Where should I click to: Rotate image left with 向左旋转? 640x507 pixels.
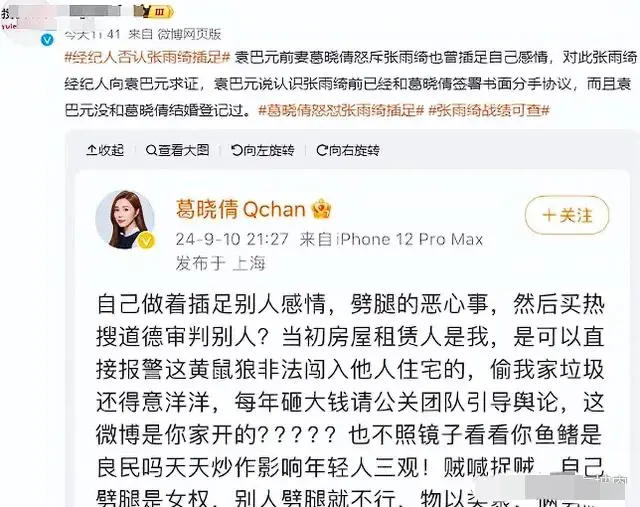[262, 151]
